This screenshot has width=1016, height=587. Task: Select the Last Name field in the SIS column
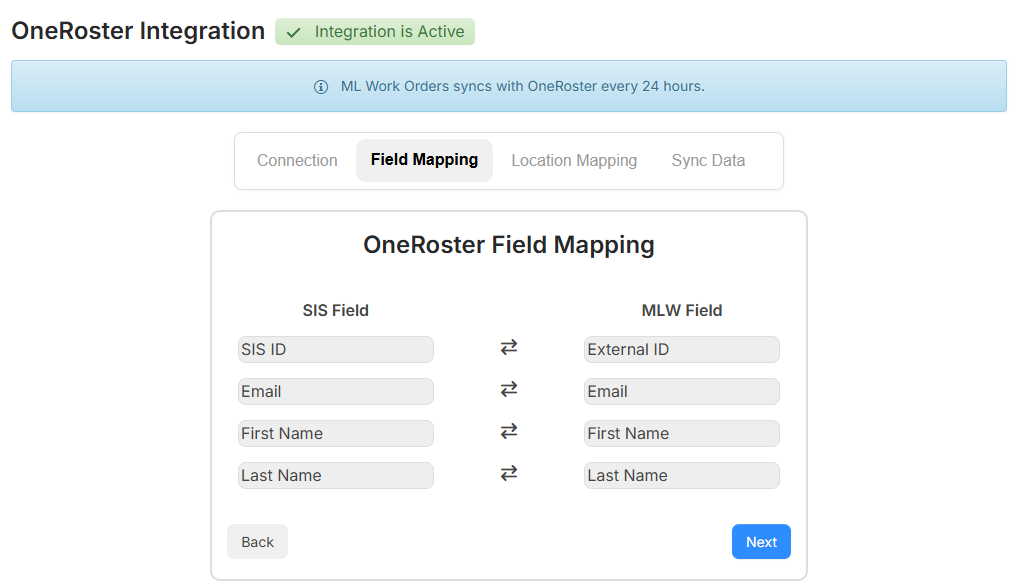(x=336, y=475)
